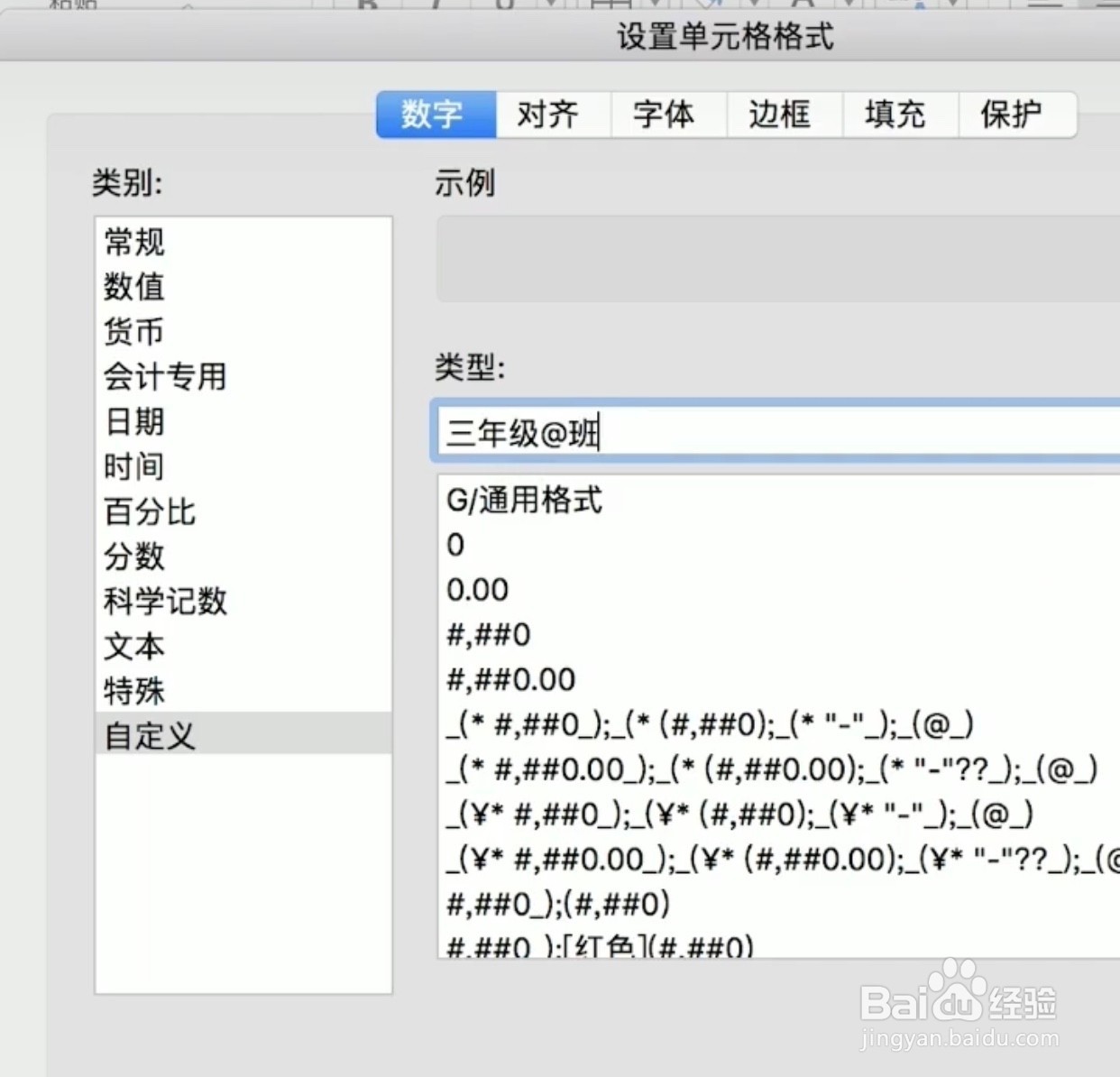1120x1077 pixels.
Task: Click the 类型 format code input field
Action: coord(721,432)
